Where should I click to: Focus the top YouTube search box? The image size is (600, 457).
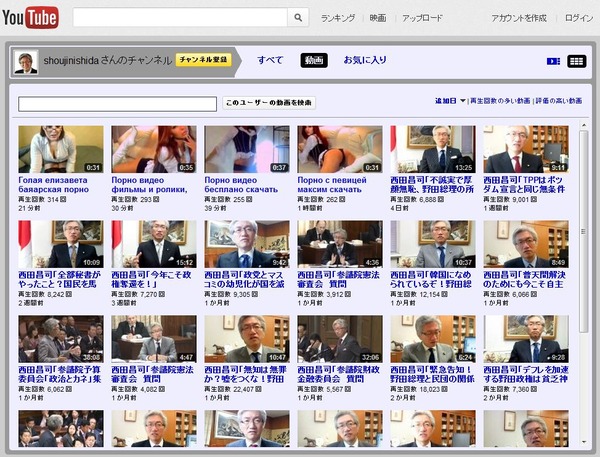[x=180, y=18]
